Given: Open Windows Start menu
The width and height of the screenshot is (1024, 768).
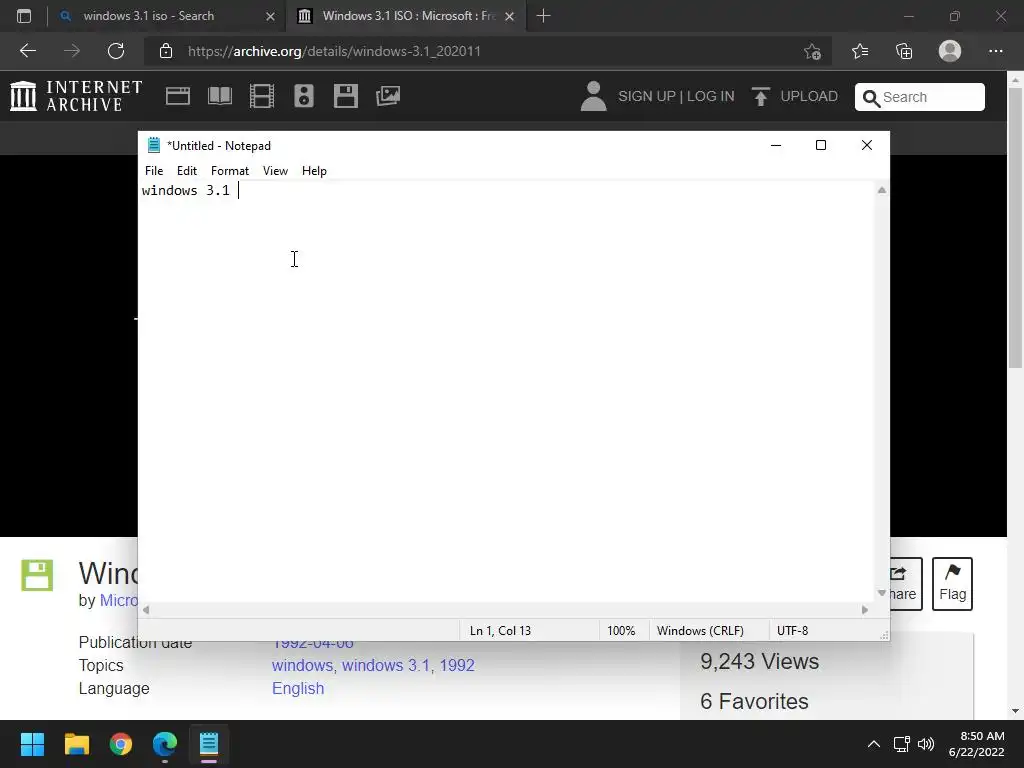Looking at the screenshot, I should coord(32,744).
